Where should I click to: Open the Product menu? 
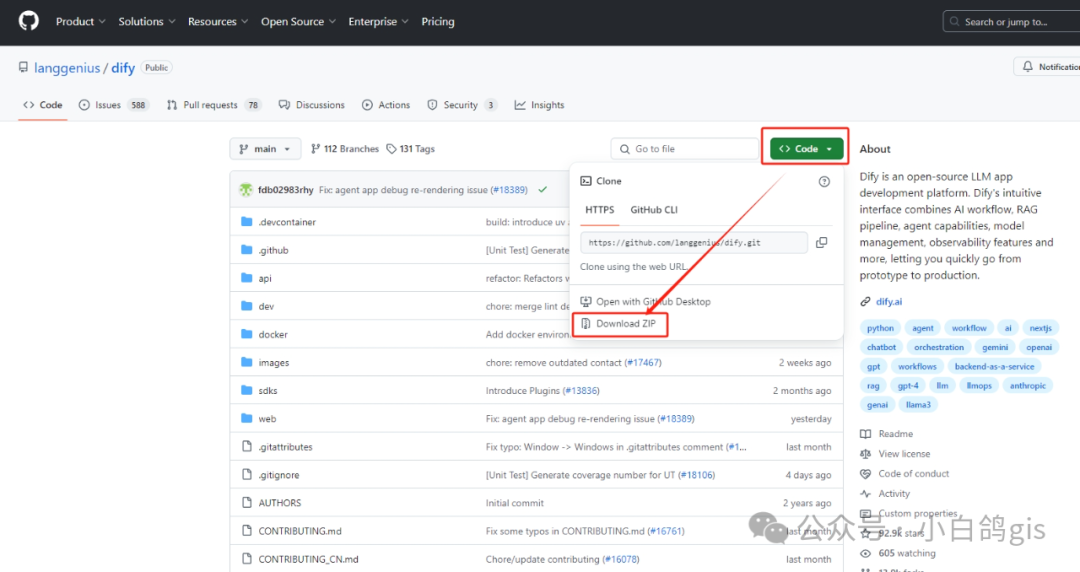click(x=81, y=21)
